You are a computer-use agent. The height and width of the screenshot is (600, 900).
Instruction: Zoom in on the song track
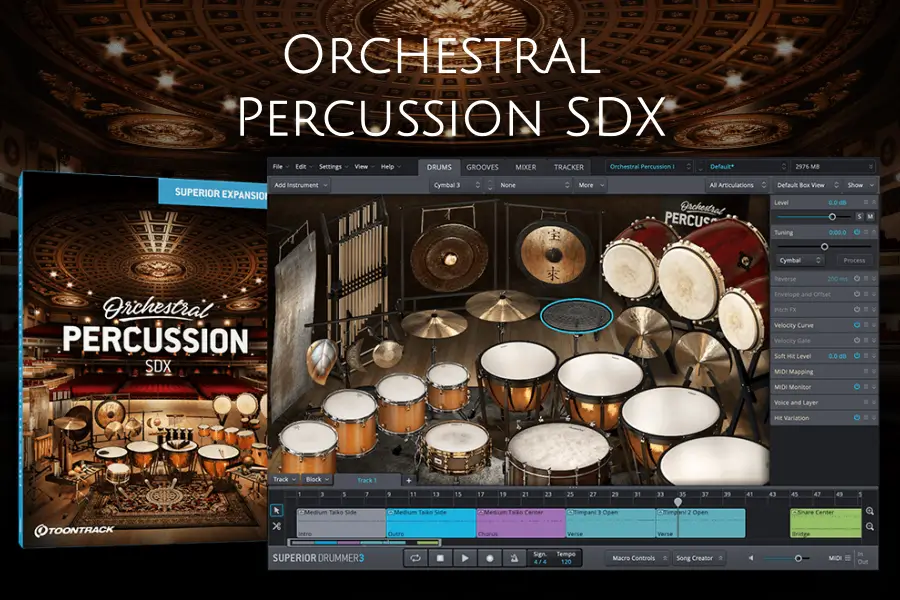point(870,510)
